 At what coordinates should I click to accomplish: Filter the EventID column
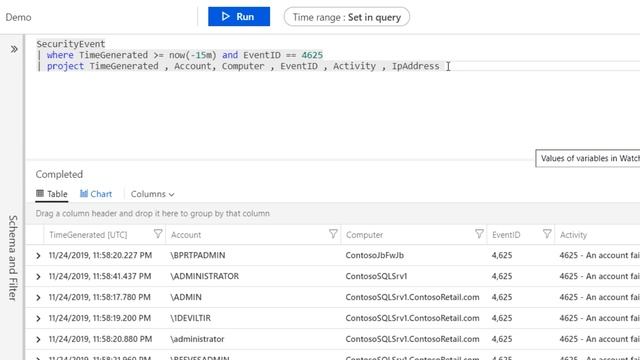[547, 234]
